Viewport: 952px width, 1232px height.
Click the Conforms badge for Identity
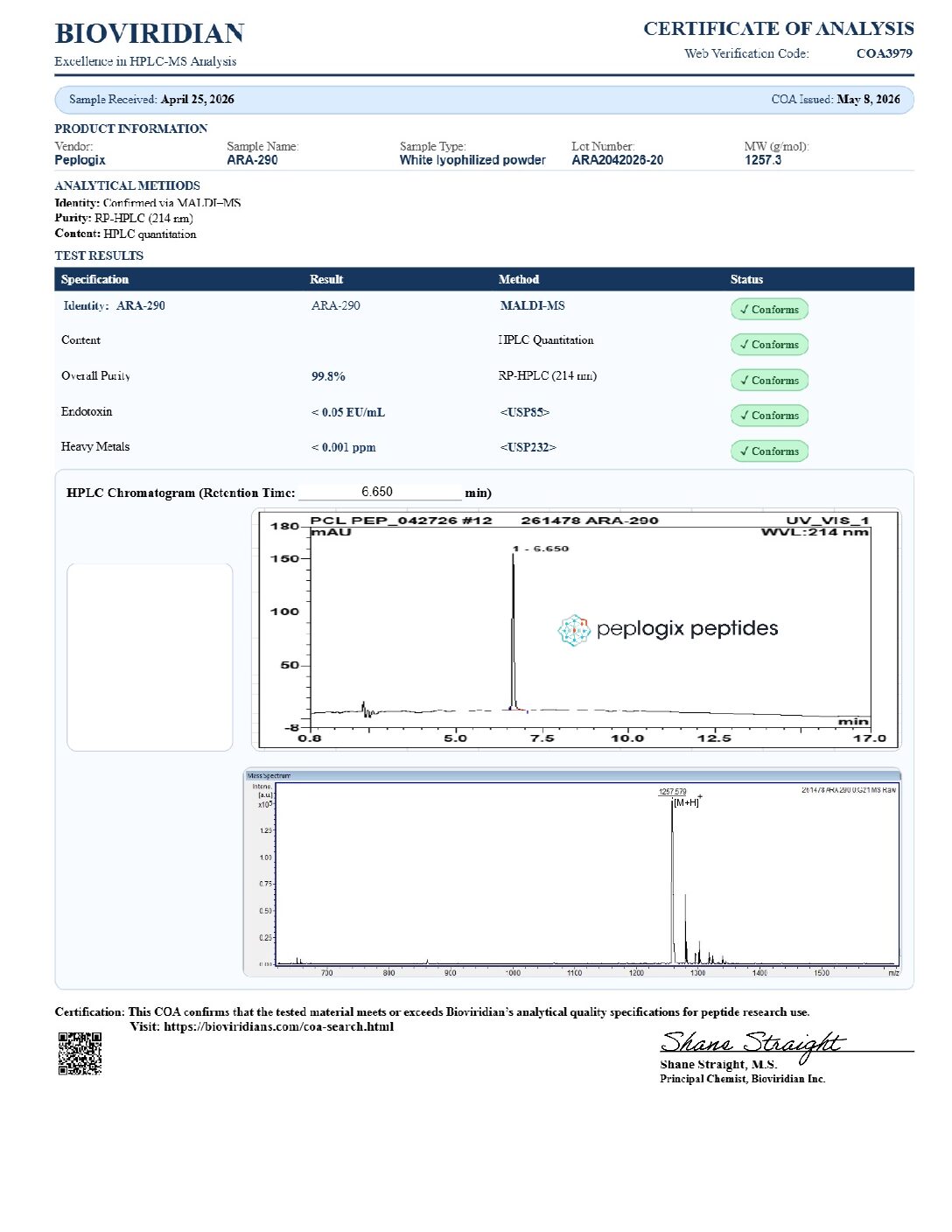tap(769, 310)
